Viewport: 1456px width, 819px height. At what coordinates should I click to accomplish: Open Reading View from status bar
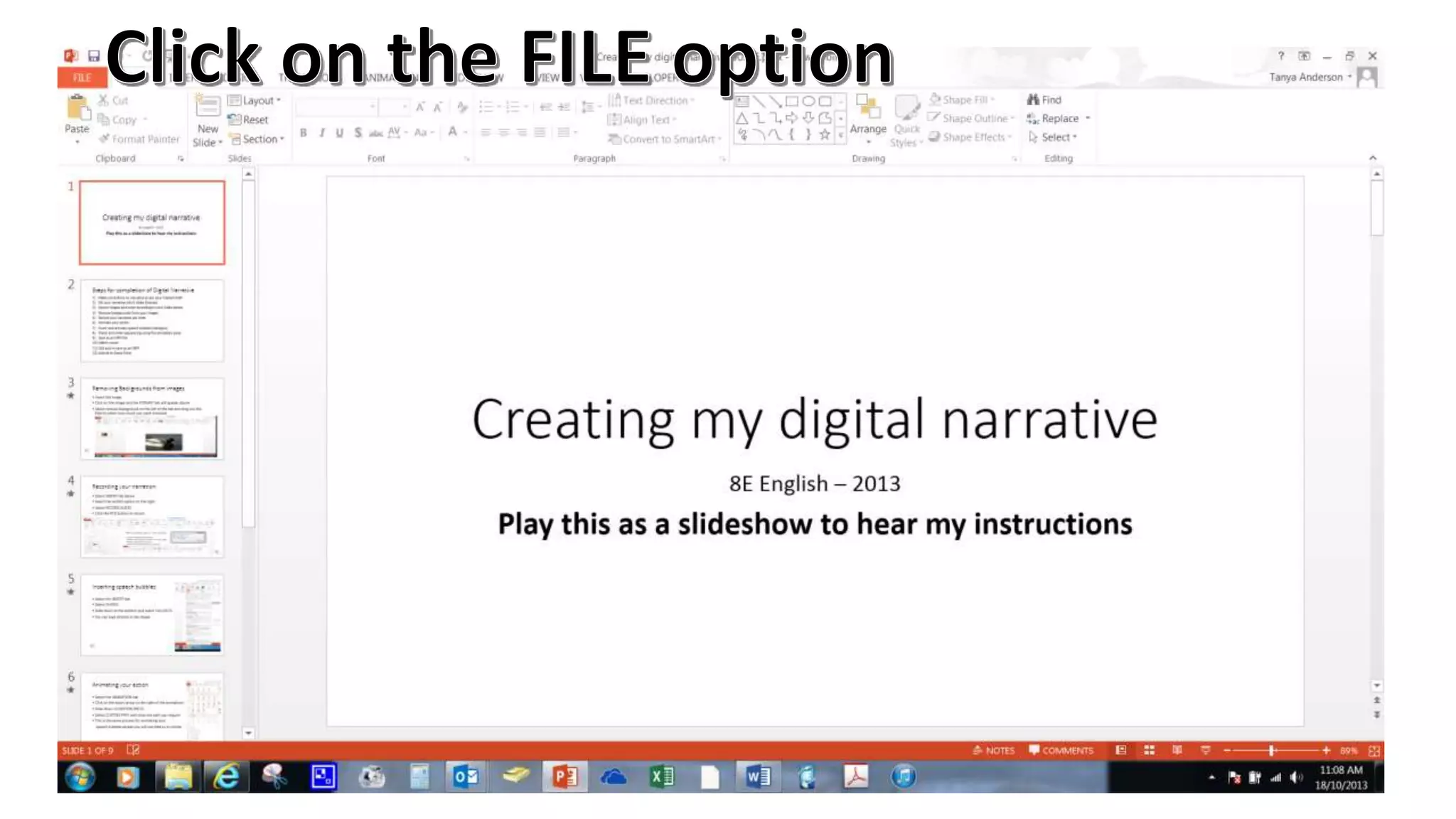point(1177,750)
